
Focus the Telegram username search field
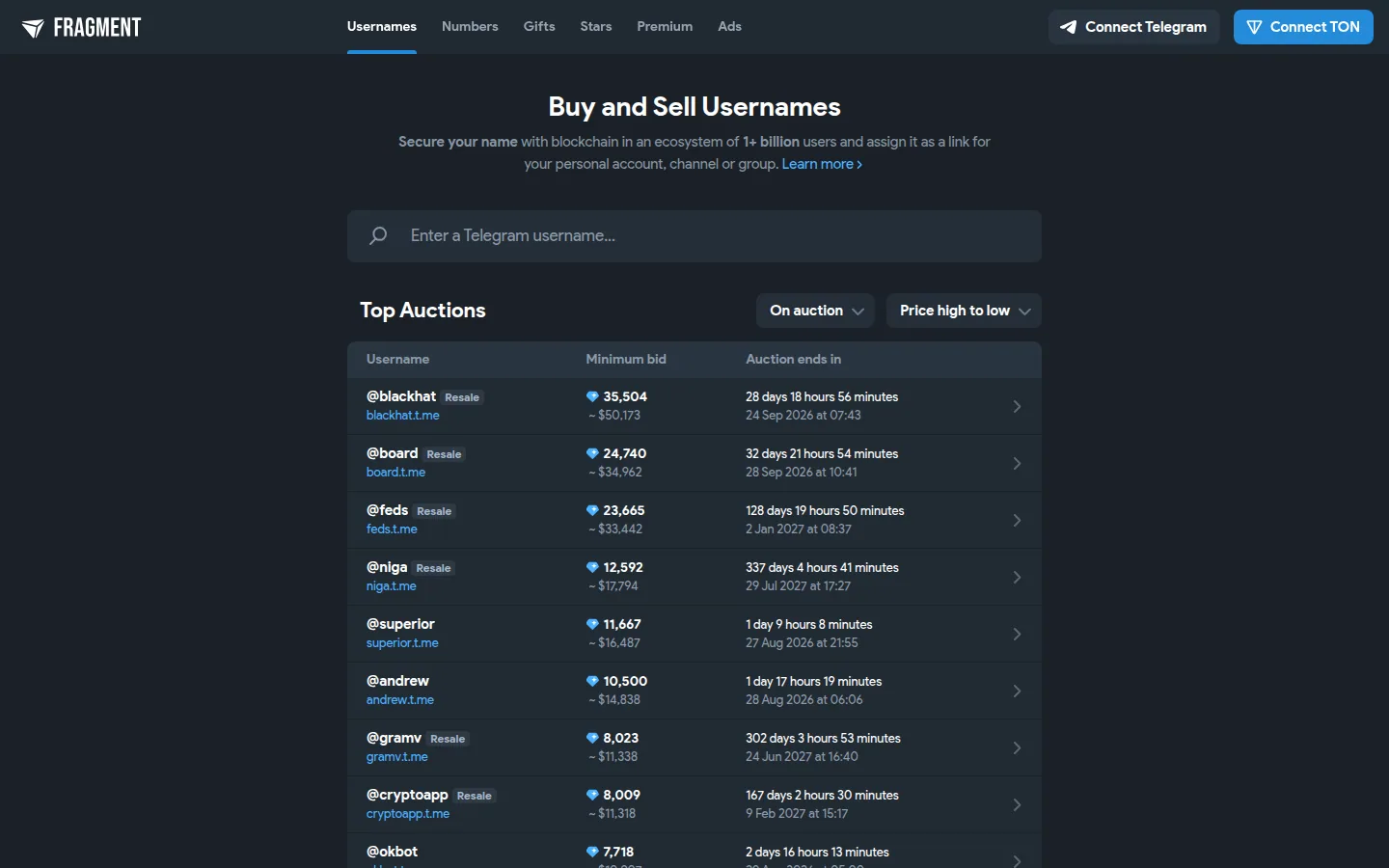pyautogui.click(x=694, y=236)
